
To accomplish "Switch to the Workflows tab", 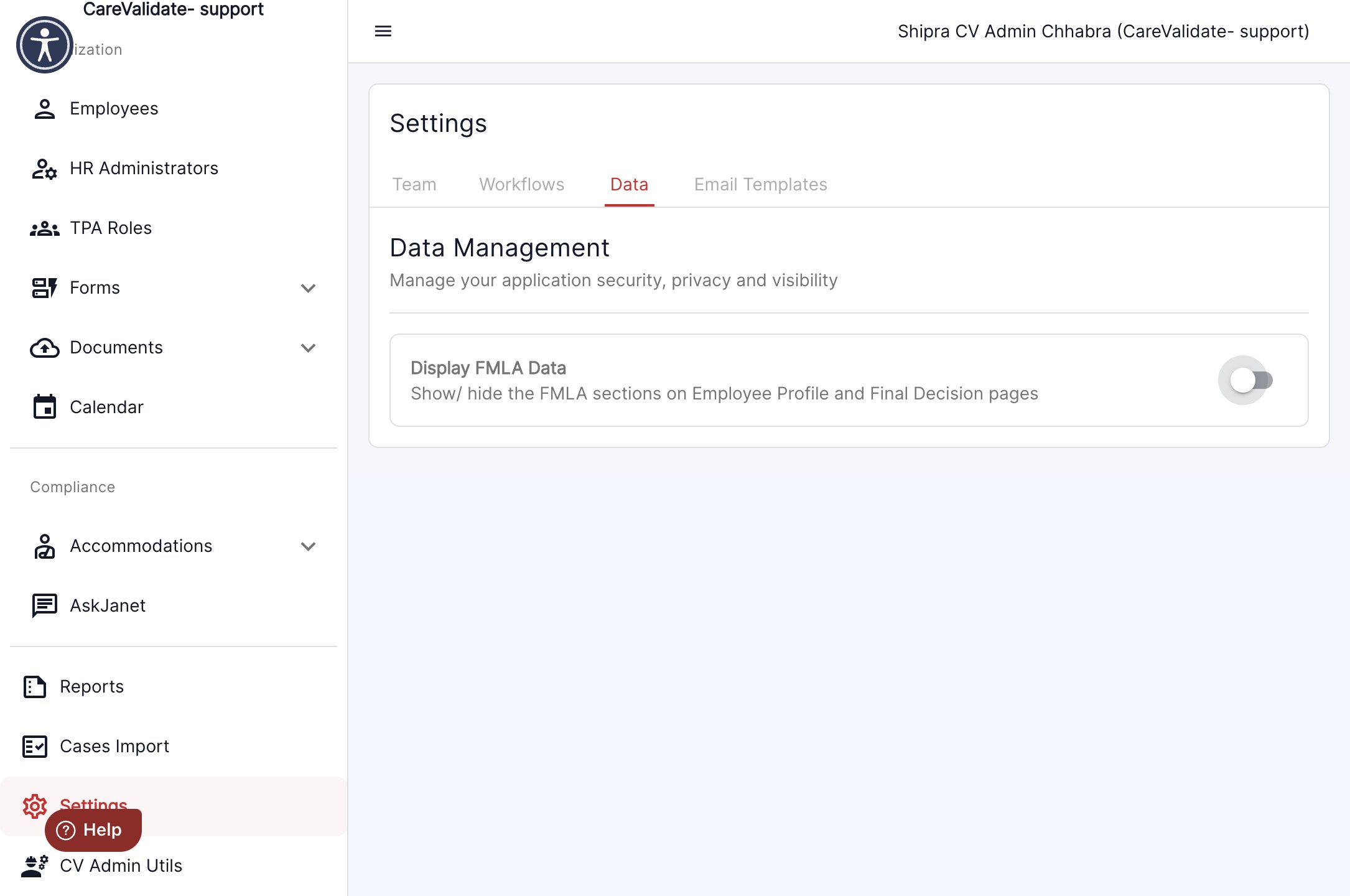I will click(x=522, y=184).
